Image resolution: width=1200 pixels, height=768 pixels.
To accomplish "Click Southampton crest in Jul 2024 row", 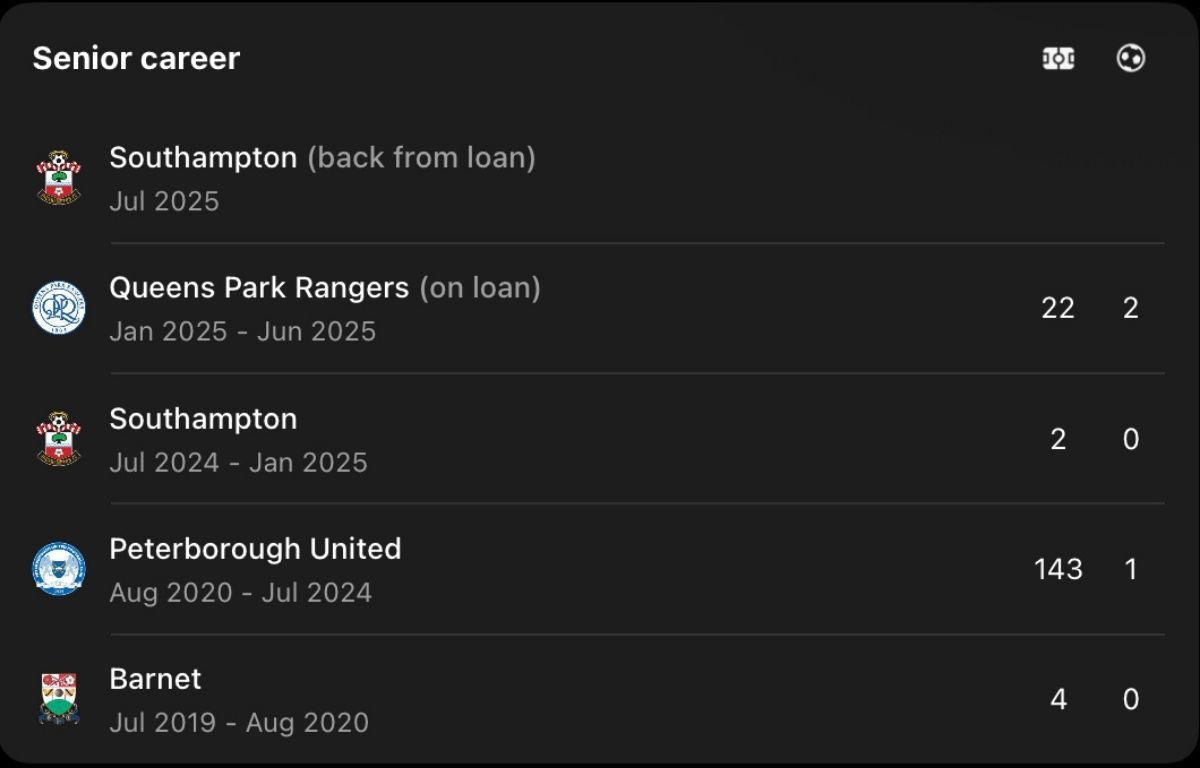I will (59, 439).
